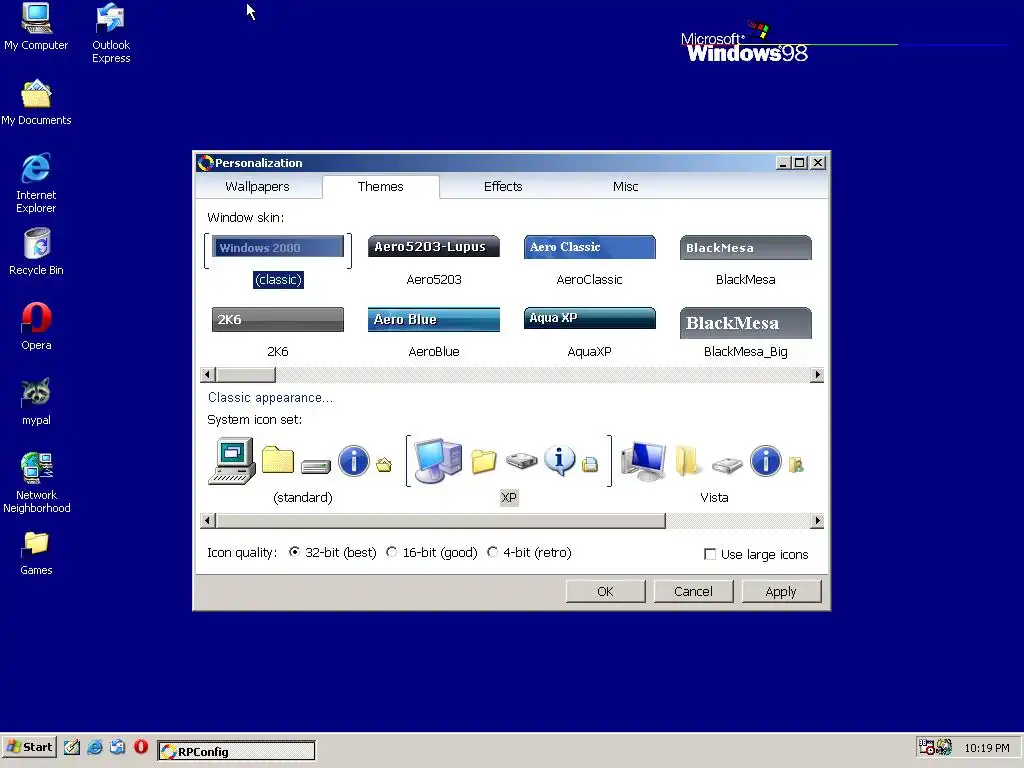Select the standard system icon set
The width and height of the screenshot is (1024, 768).
pyautogui.click(x=302, y=470)
